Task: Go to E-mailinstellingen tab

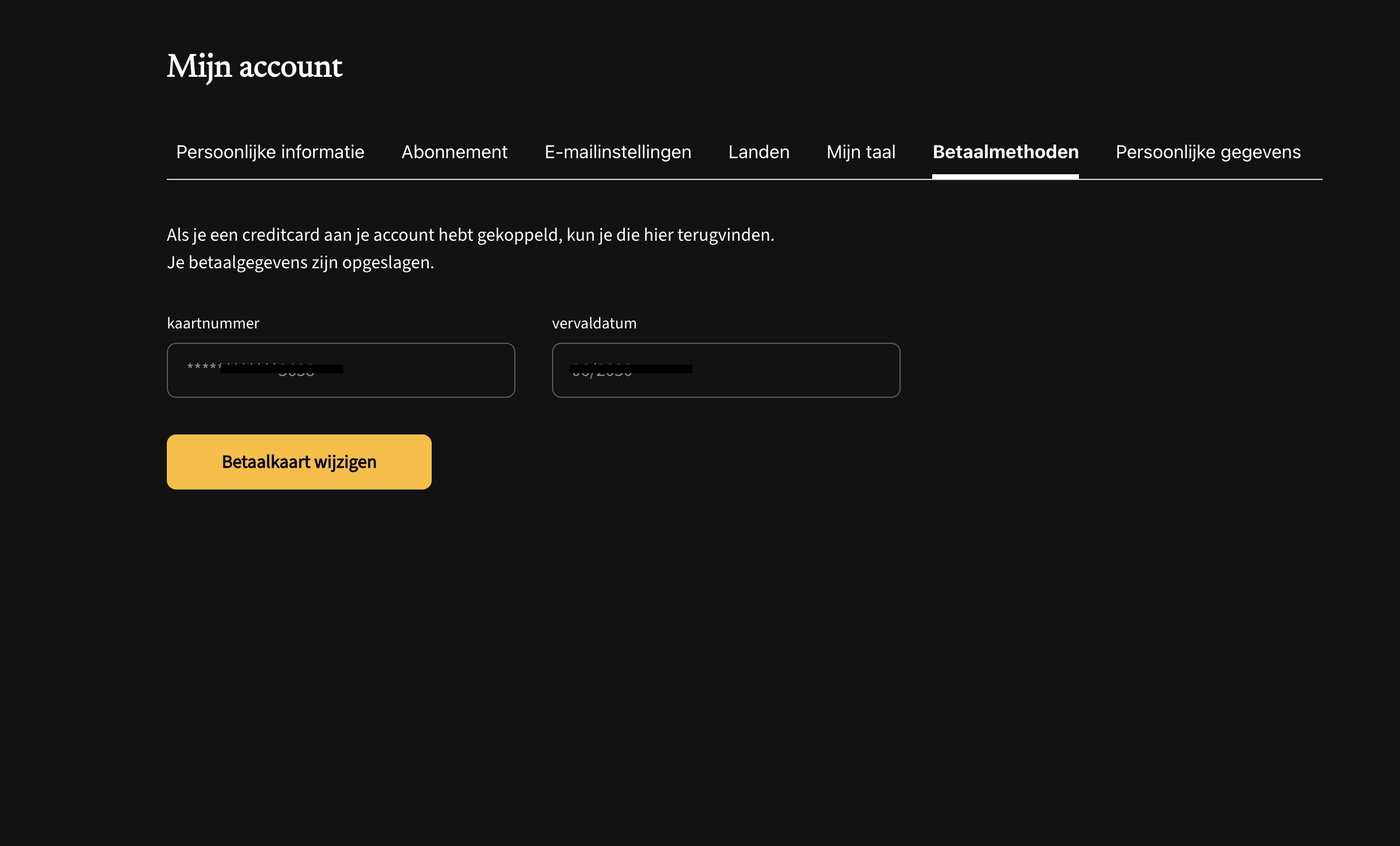Action: point(618,152)
